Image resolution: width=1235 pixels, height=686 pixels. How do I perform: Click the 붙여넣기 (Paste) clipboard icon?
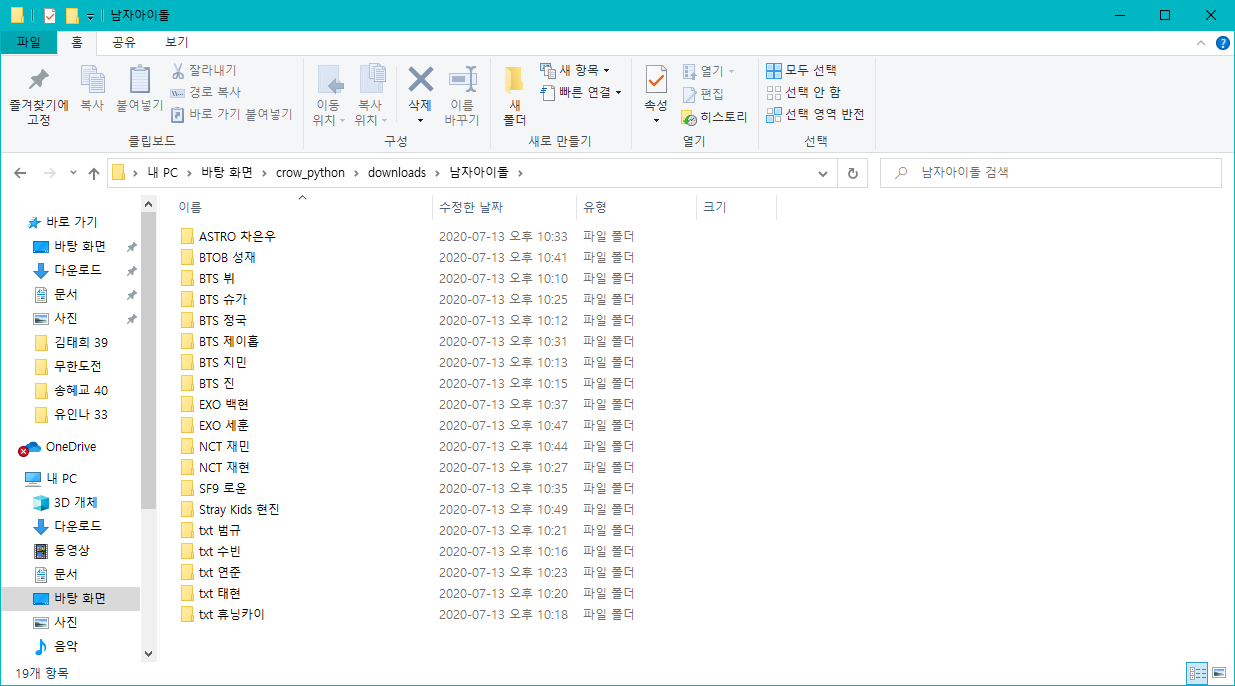(139, 88)
